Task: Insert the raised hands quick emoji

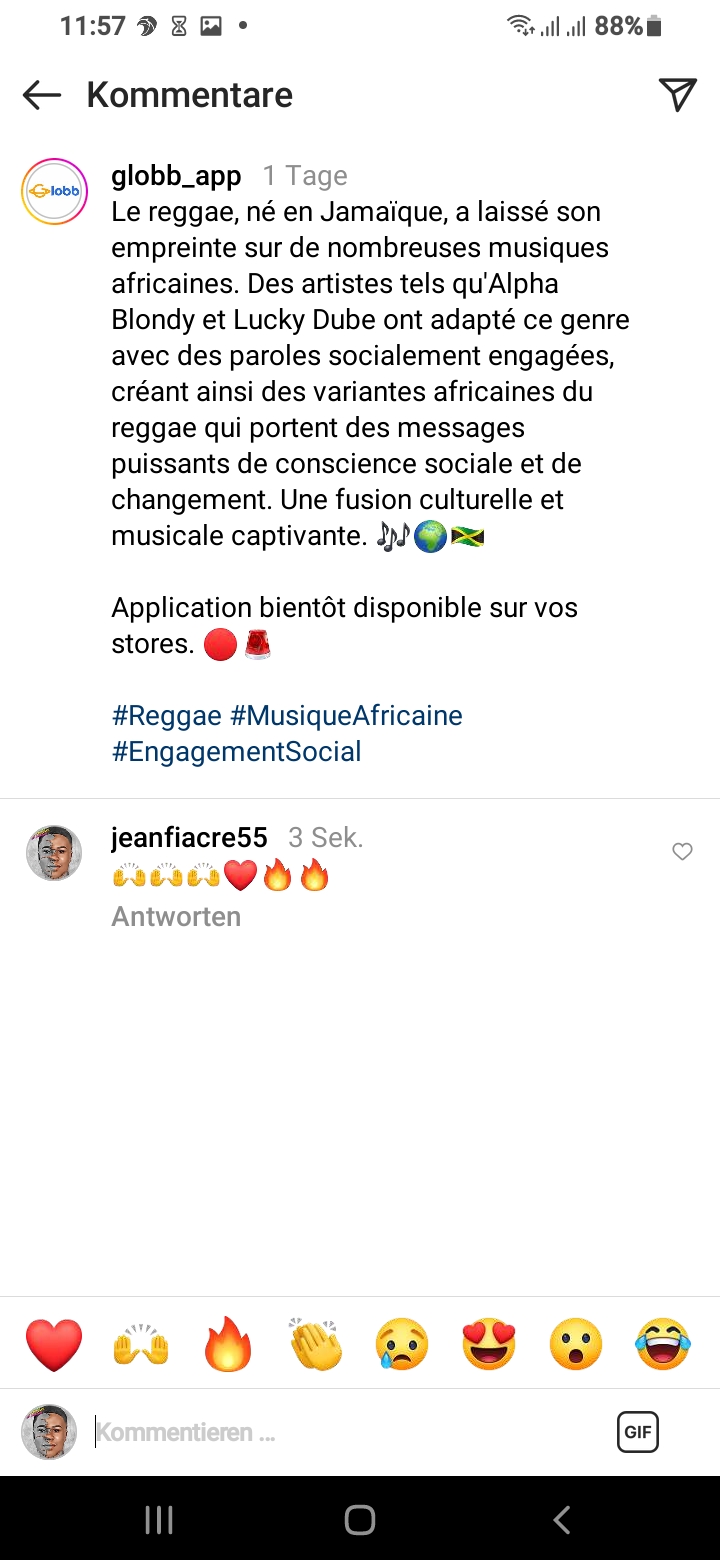Action: (x=141, y=1344)
